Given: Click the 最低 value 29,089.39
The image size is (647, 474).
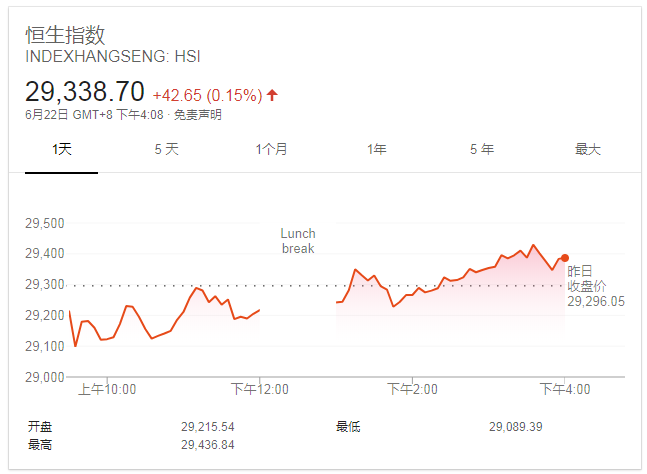Looking at the screenshot, I should (516, 427).
